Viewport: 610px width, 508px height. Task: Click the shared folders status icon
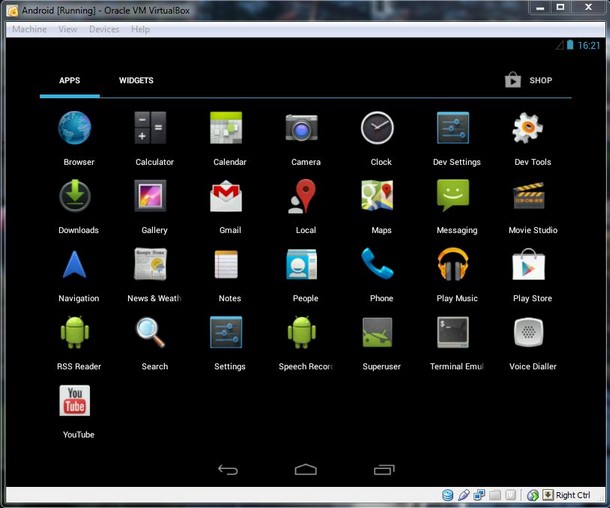point(495,495)
